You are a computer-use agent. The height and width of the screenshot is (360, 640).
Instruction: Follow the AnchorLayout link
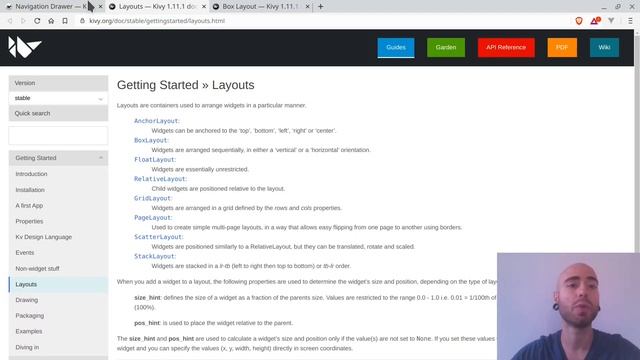(x=156, y=121)
